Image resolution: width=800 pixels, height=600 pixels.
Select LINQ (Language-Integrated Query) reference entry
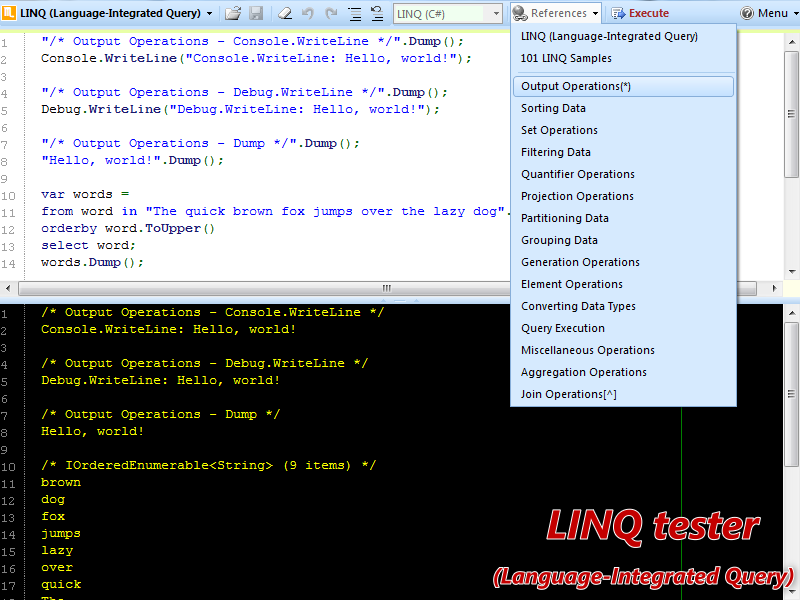pyautogui.click(x=623, y=36)
